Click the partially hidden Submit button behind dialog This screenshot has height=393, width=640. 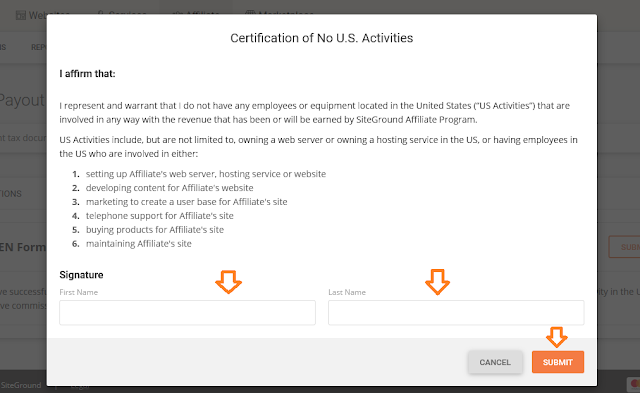click(624, 247)
